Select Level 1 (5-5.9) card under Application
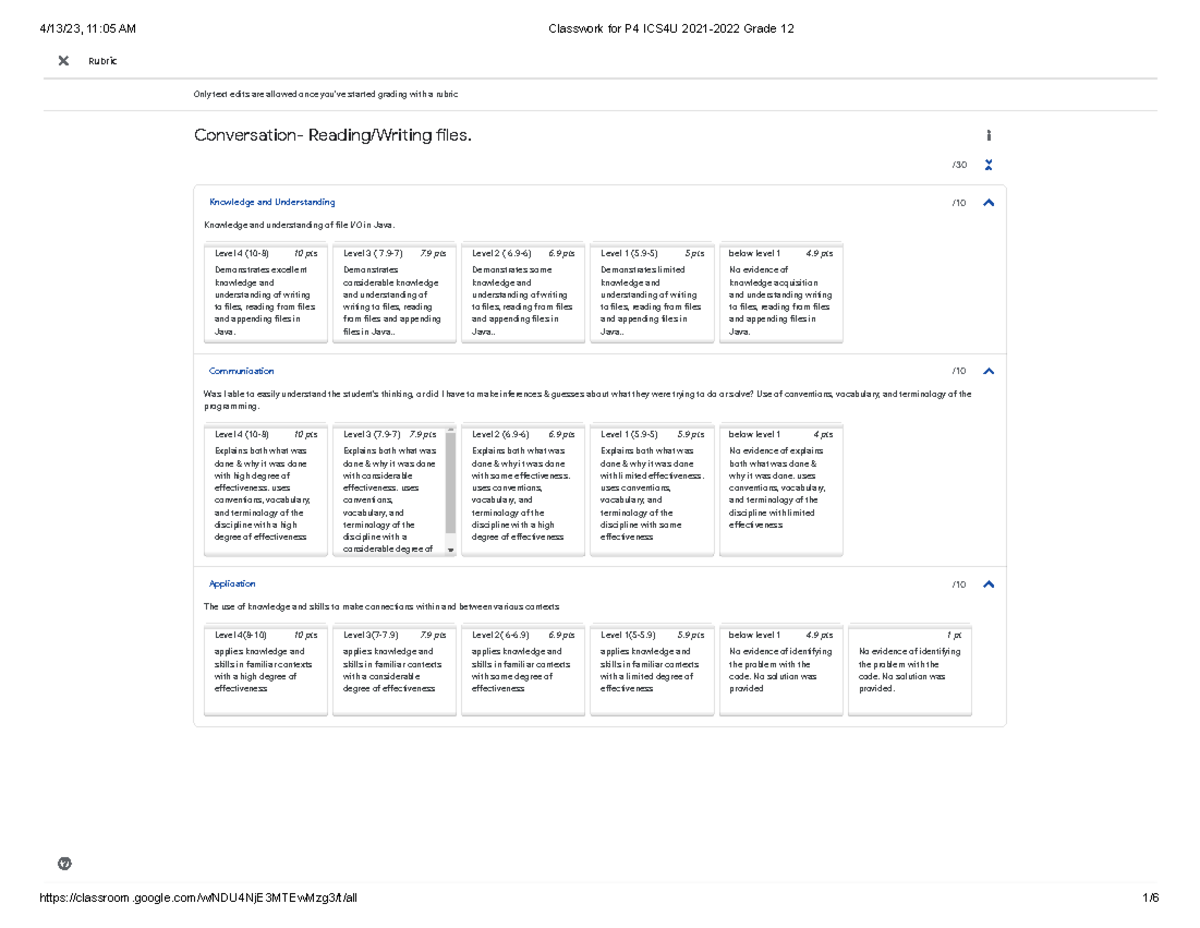Screen dimensions: 1200x928 652,670
